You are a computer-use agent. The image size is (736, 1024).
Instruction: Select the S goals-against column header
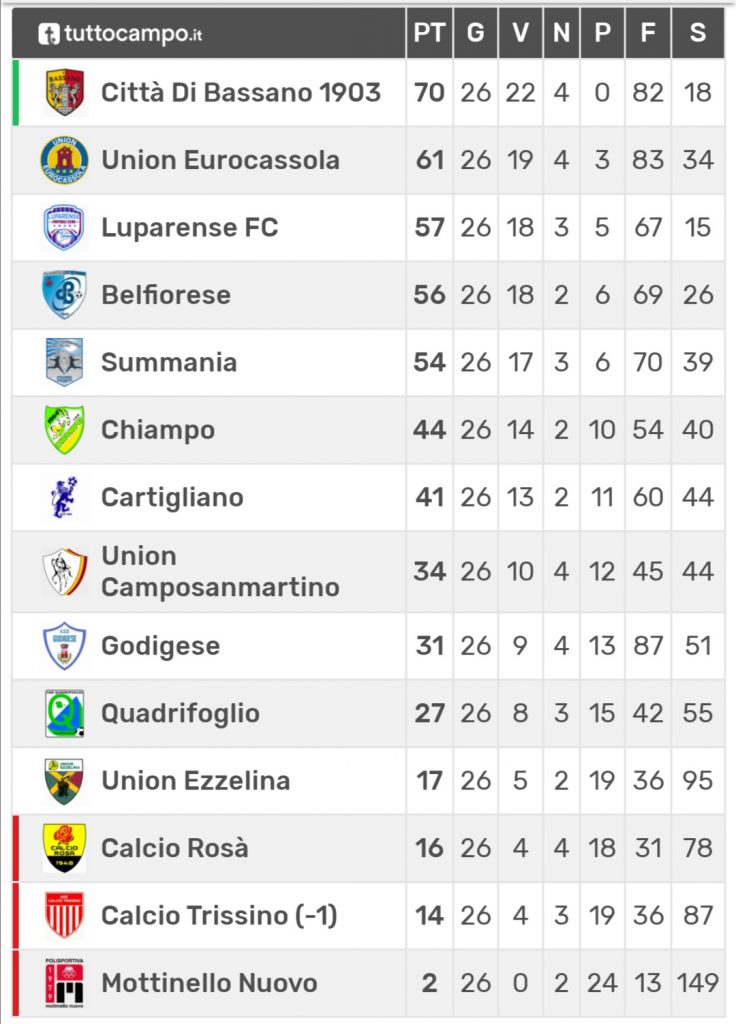click(698, 33)
